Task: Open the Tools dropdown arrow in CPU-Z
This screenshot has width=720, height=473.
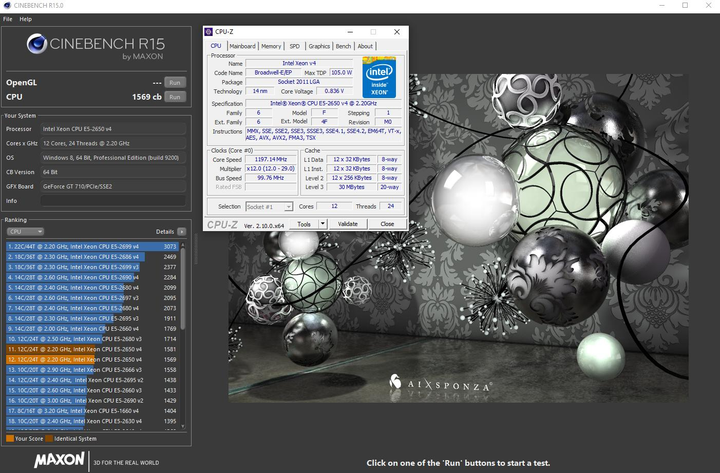Action: pyautogui.click(x=323, y=224)
